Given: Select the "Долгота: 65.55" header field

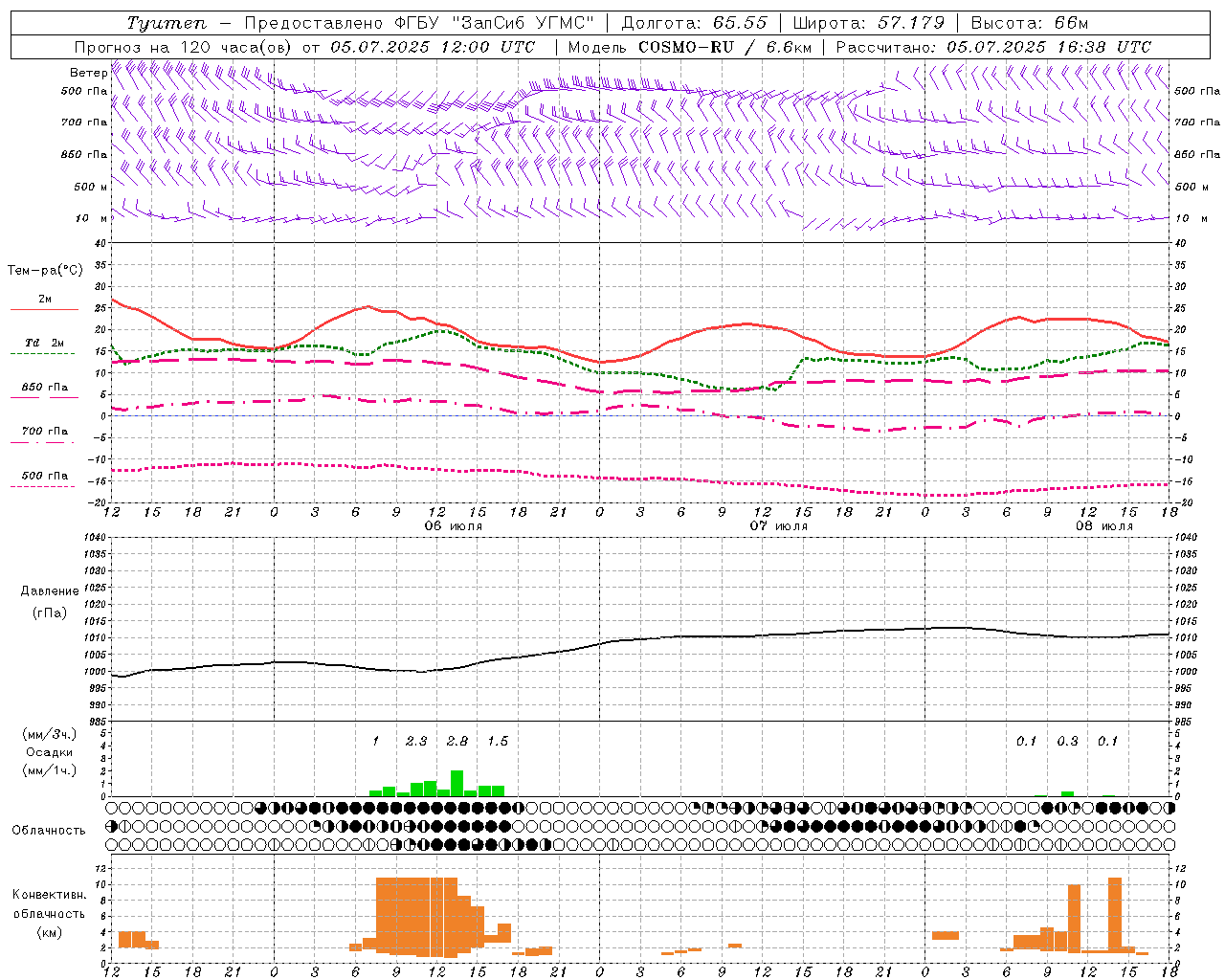Looking at the screenshot, I should click(694, 23).
